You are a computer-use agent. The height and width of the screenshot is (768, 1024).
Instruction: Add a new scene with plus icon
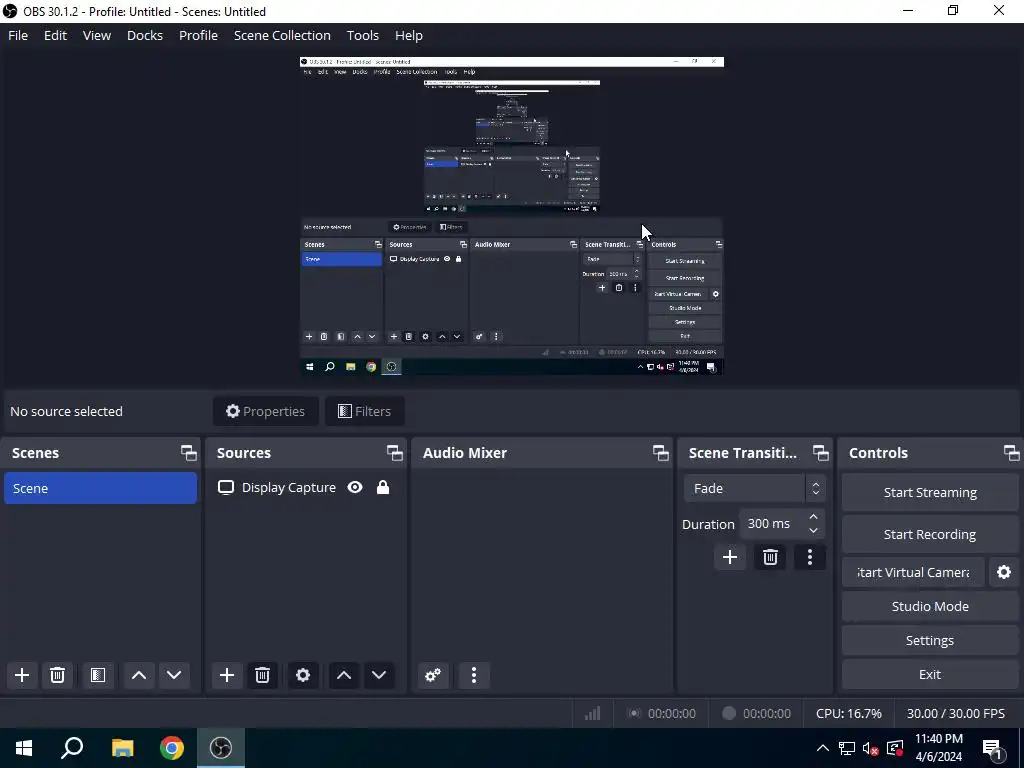pyautogui.click(x=22, y=675)
